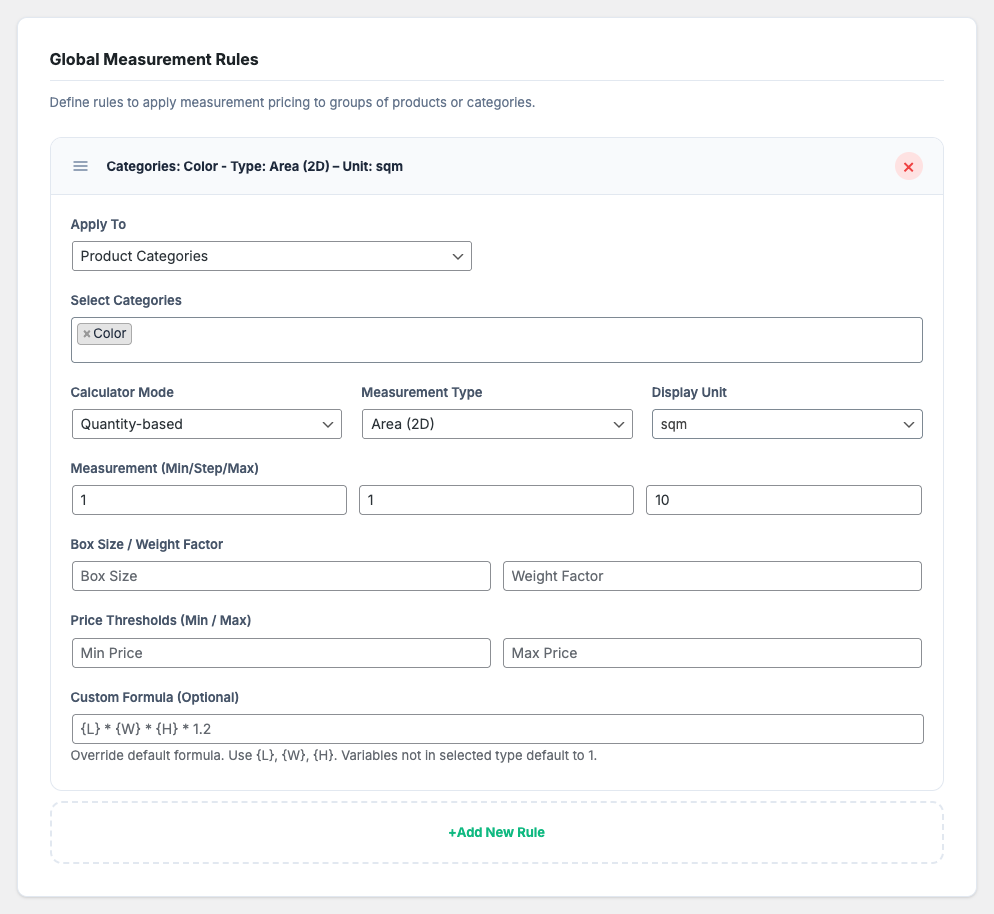Open the Measurement Type dropdown
994x914 pixels.
(x=497, y=424)
